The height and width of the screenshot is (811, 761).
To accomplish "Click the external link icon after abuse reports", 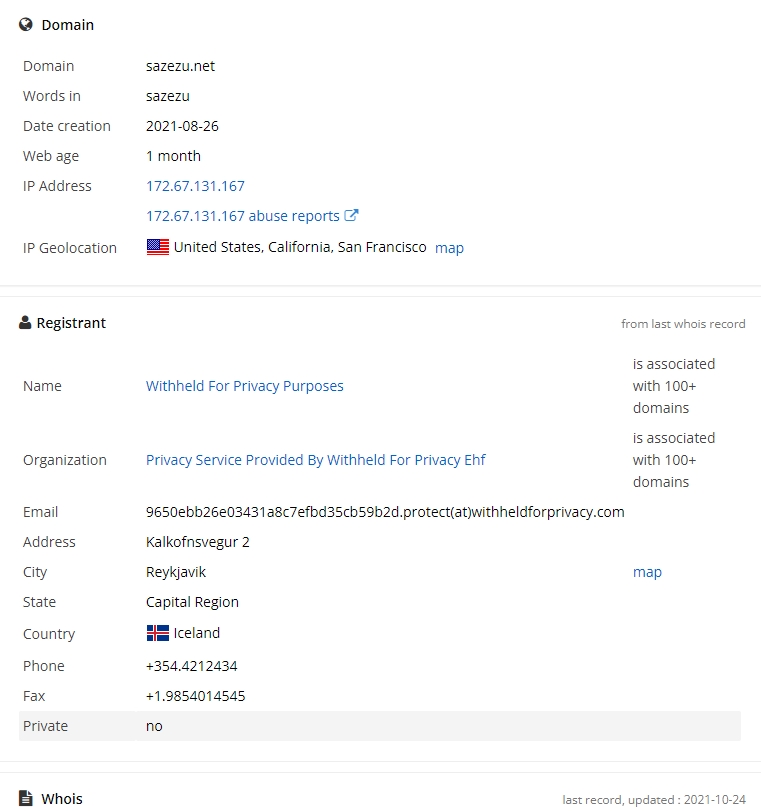I will tap(352, 215).
